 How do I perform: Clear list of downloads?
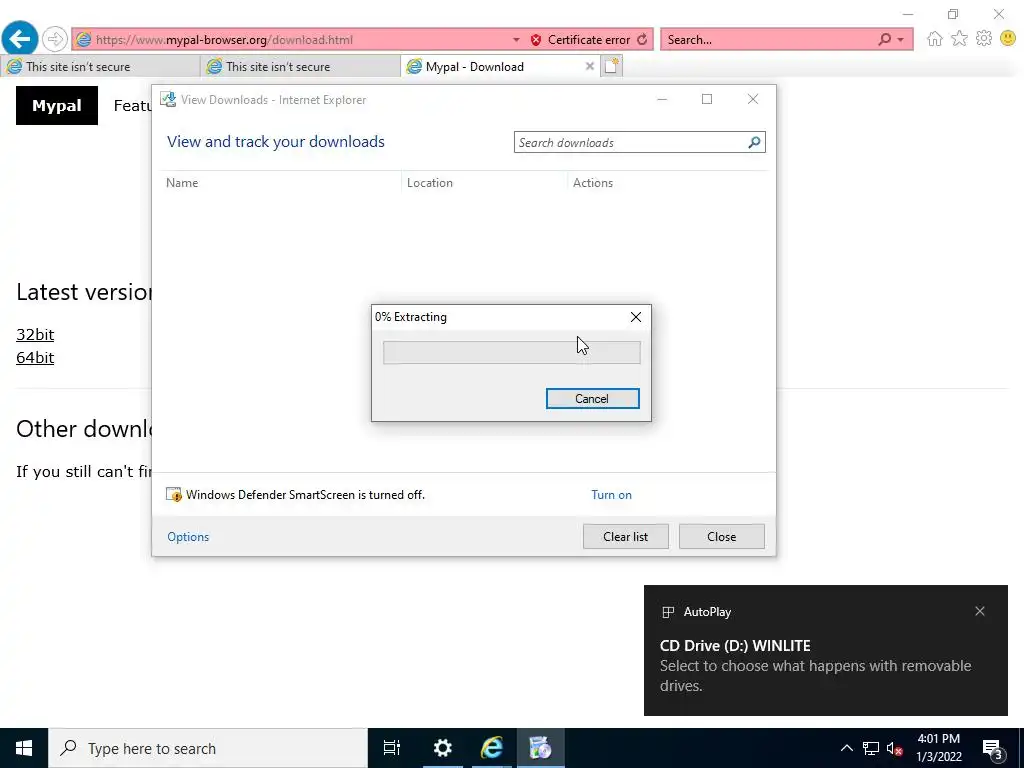point(626,536)
